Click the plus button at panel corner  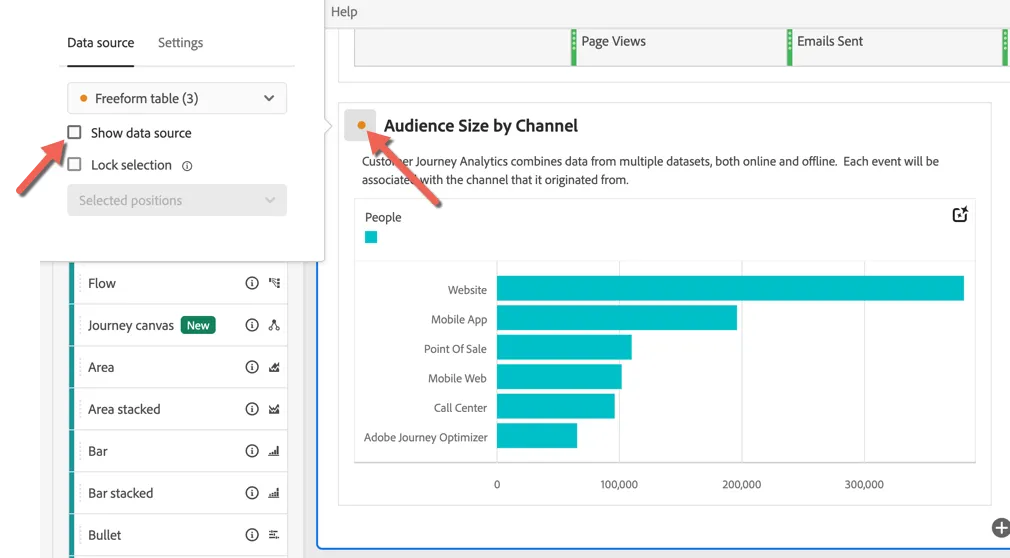pyautogui.click(x=1001, y=528)
